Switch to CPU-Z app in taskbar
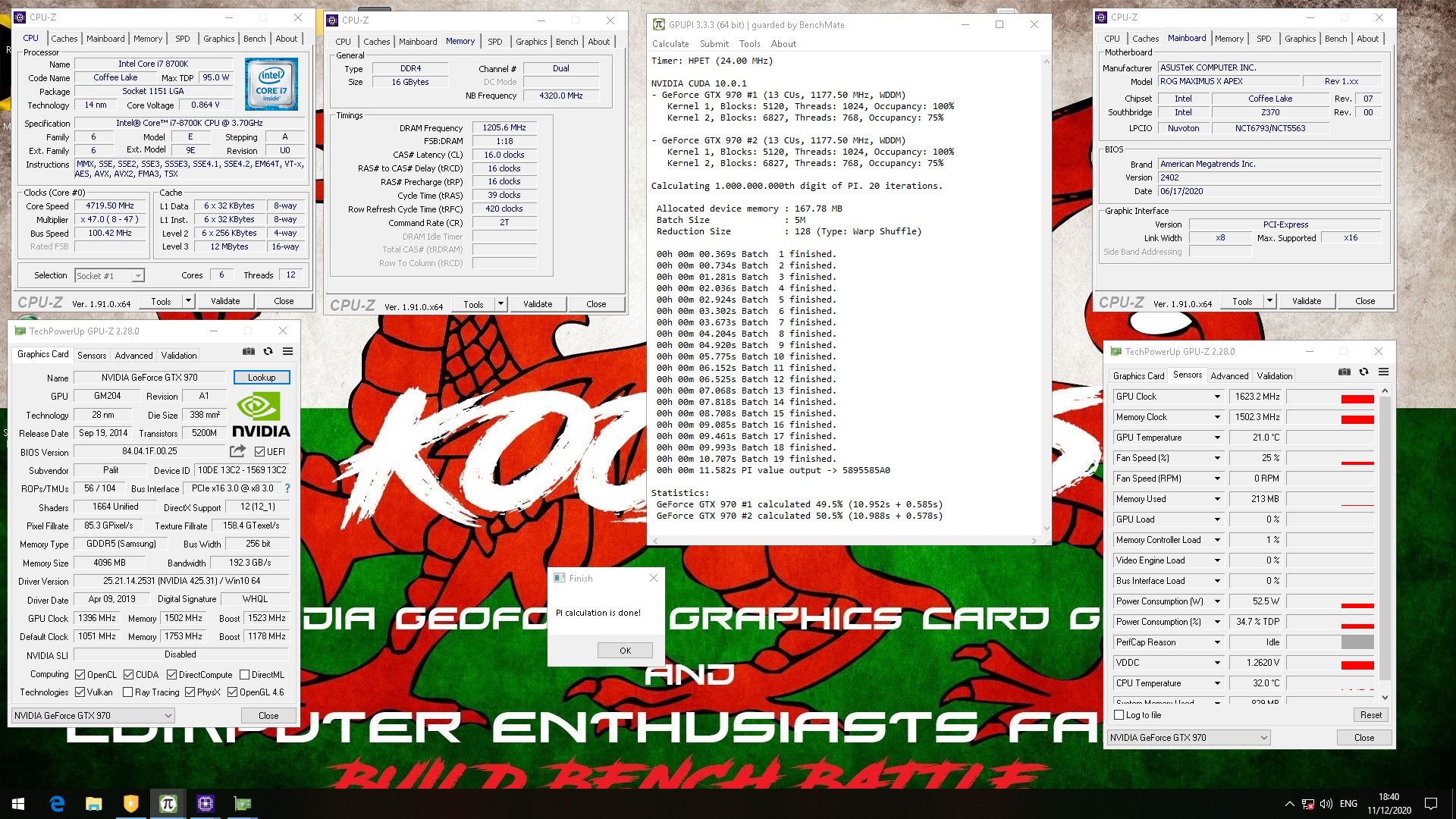The width and height of the screenshot is (1456, 819). pyautogui.click(x=205, y=804)
